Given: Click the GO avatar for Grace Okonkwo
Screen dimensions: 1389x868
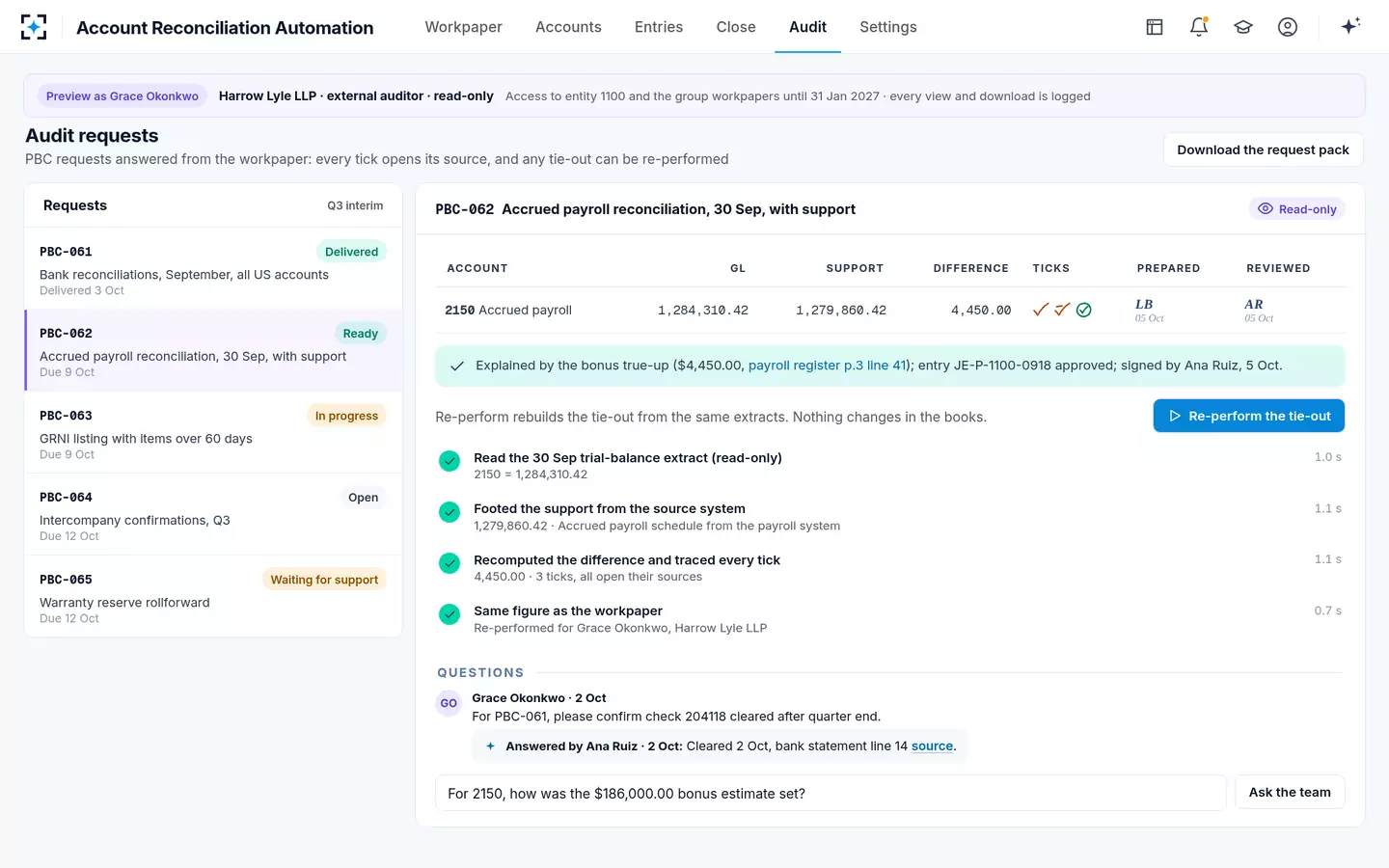Looking at the screenshot, I should (449, 703).
